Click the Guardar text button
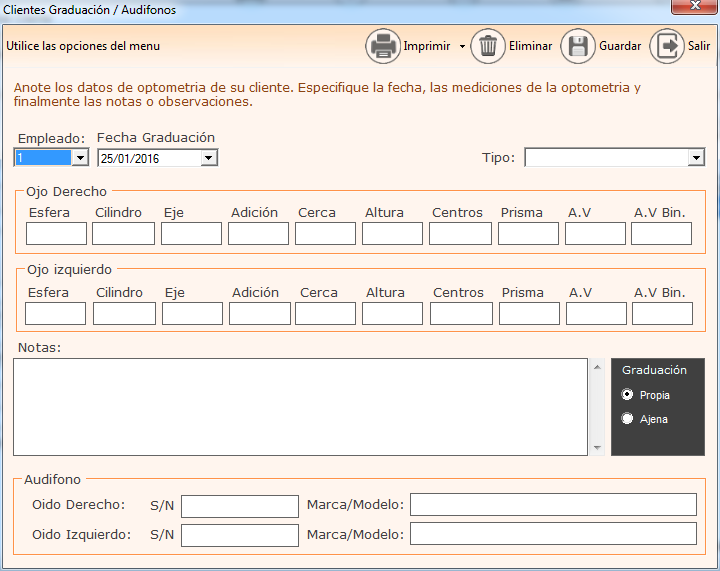This screenshot has width=720, height=571. point(620,46)
